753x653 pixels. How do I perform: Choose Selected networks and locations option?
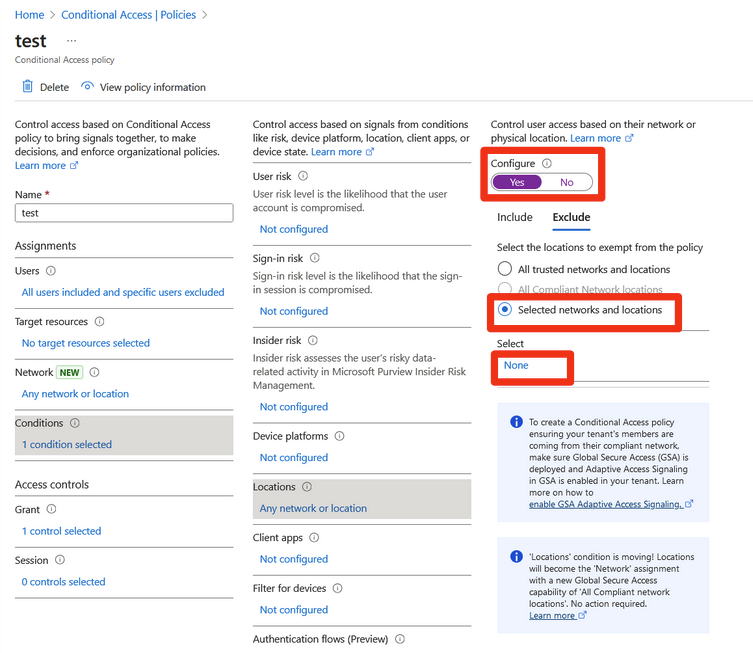coord(505,310)
